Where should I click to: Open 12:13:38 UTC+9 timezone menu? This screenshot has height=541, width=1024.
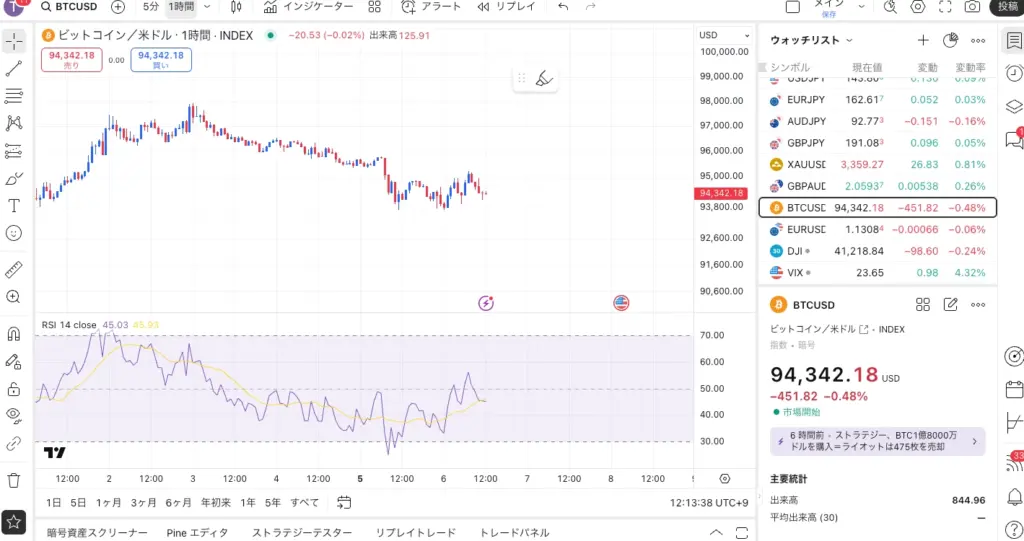(x=709, y=503)
